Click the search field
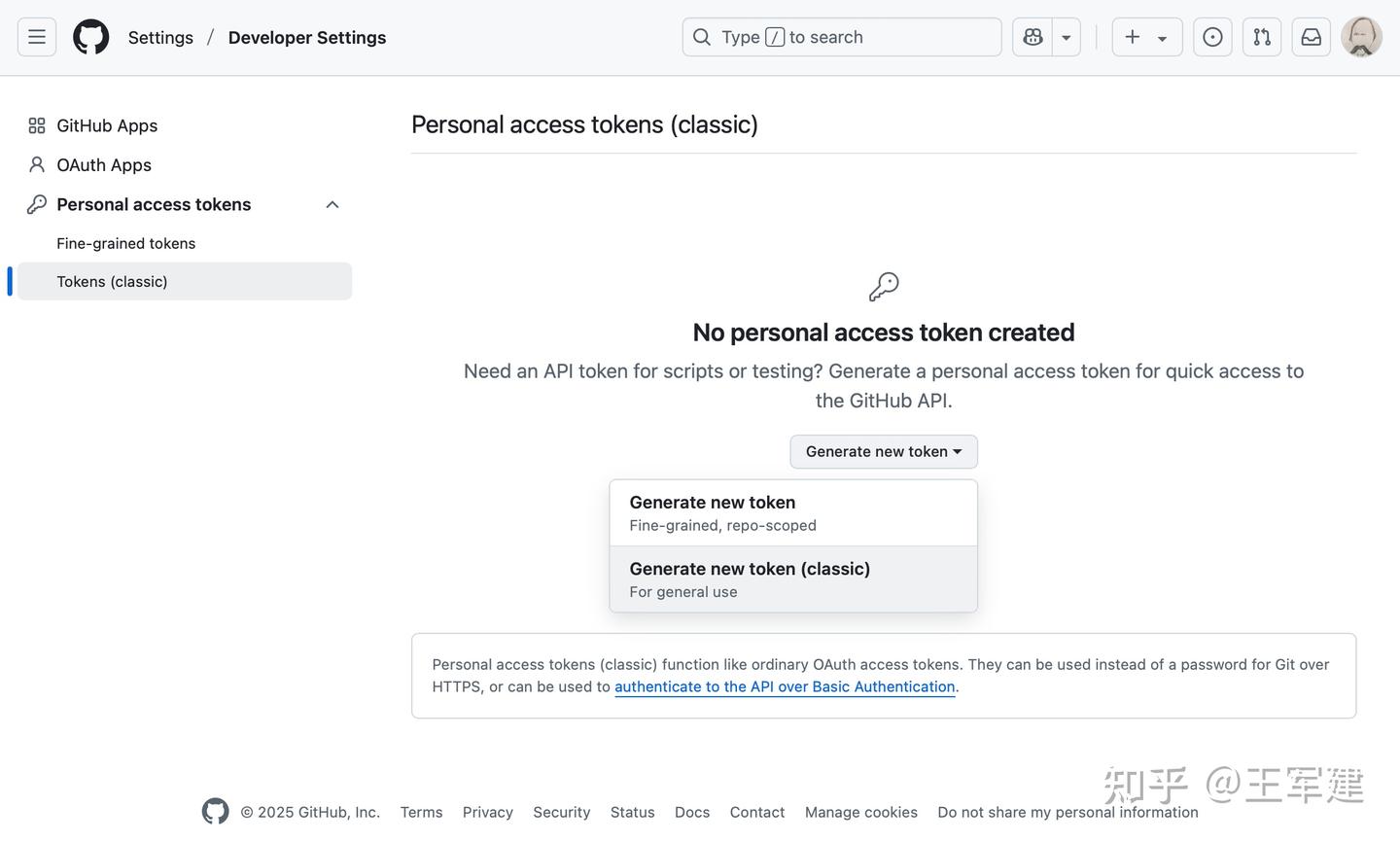This screenshot has width=1400, height=842. coord(841,36)
